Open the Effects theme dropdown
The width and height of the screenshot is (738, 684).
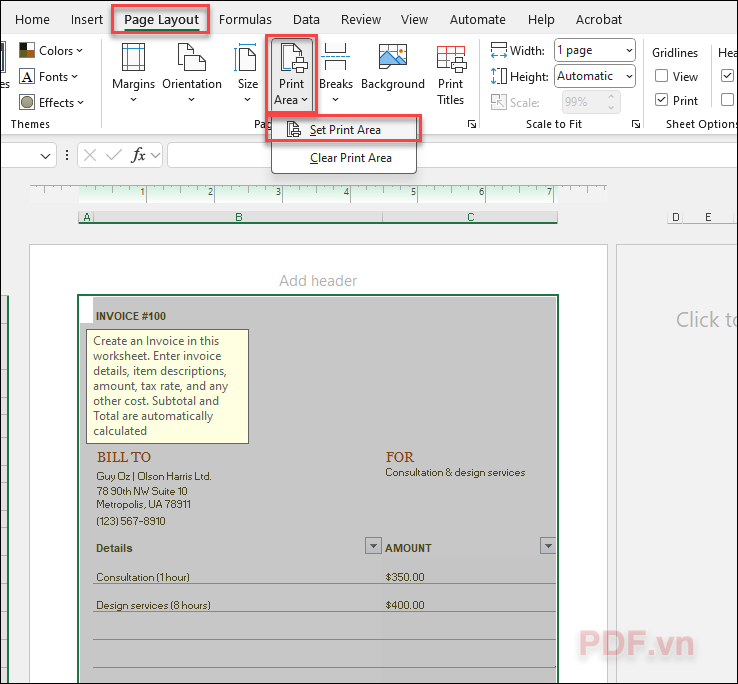[51, 102]
